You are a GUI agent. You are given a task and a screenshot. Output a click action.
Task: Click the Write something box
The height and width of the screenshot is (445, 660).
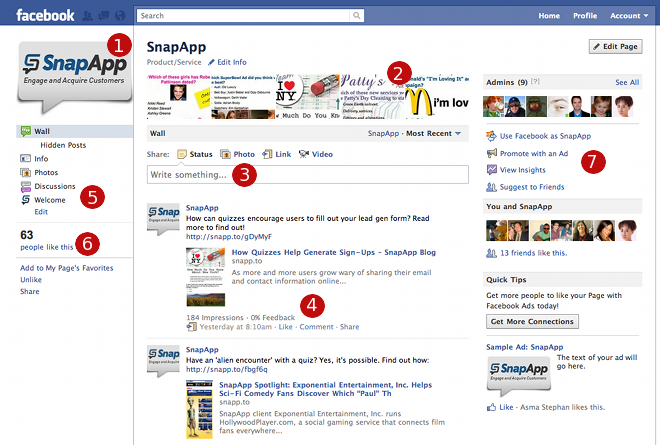click(x=308, y=174)
